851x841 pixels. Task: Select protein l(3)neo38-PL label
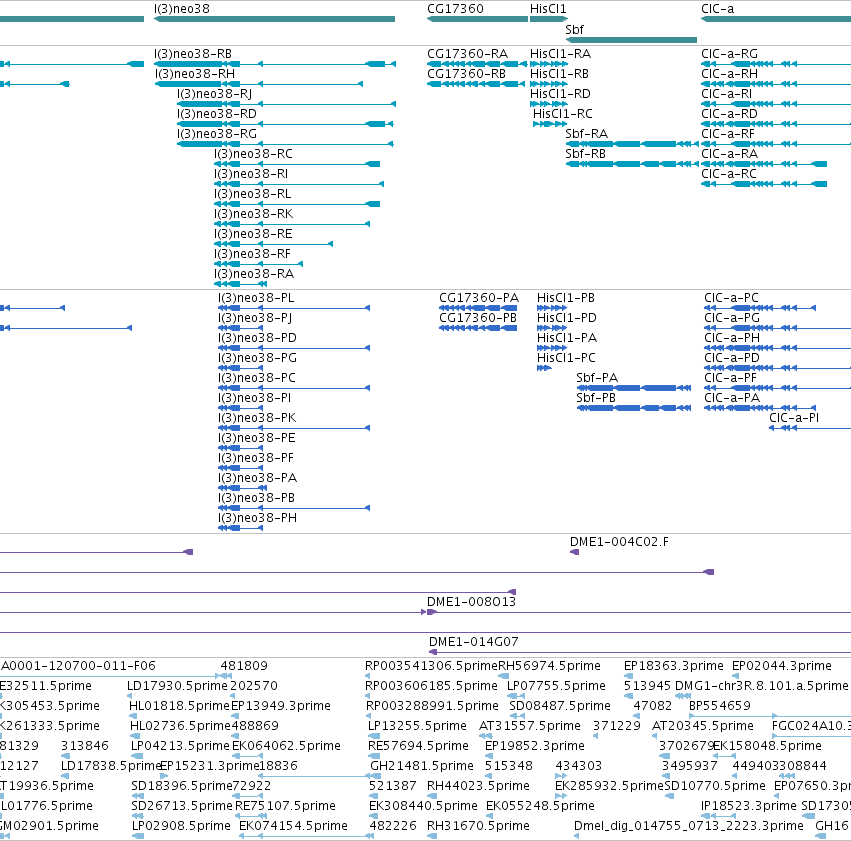coord(256,298)
